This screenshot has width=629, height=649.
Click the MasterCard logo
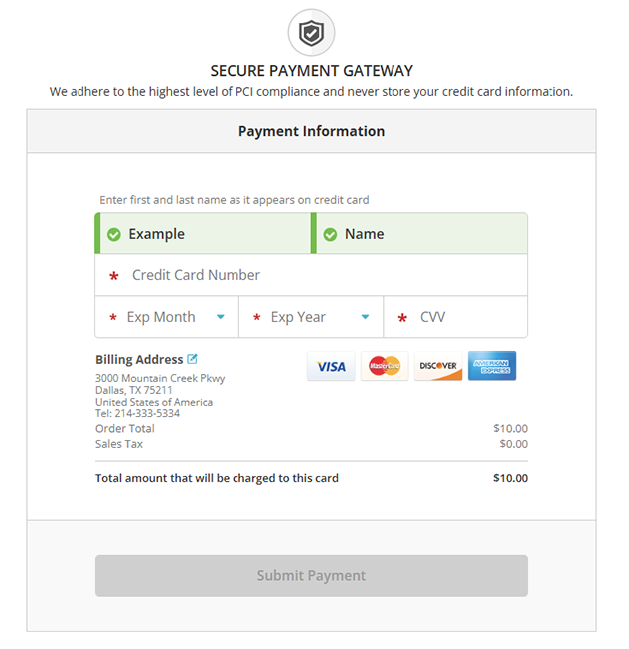[384, 367]
